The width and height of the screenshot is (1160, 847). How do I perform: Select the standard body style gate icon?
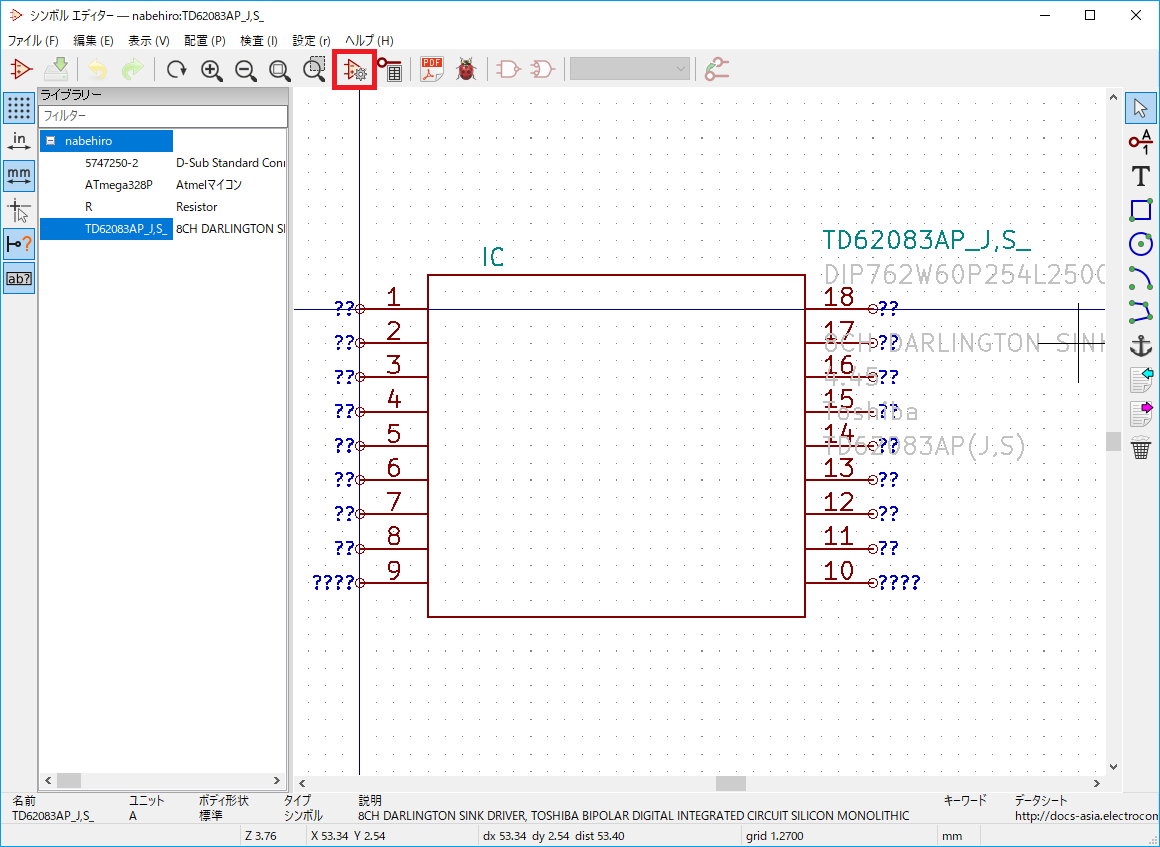[509, 70]
